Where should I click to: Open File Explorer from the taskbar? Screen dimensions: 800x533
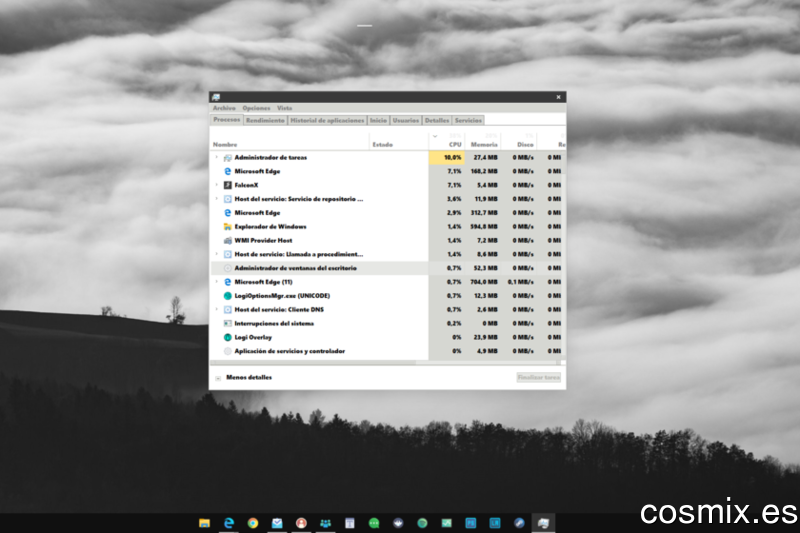pos(204,523)
